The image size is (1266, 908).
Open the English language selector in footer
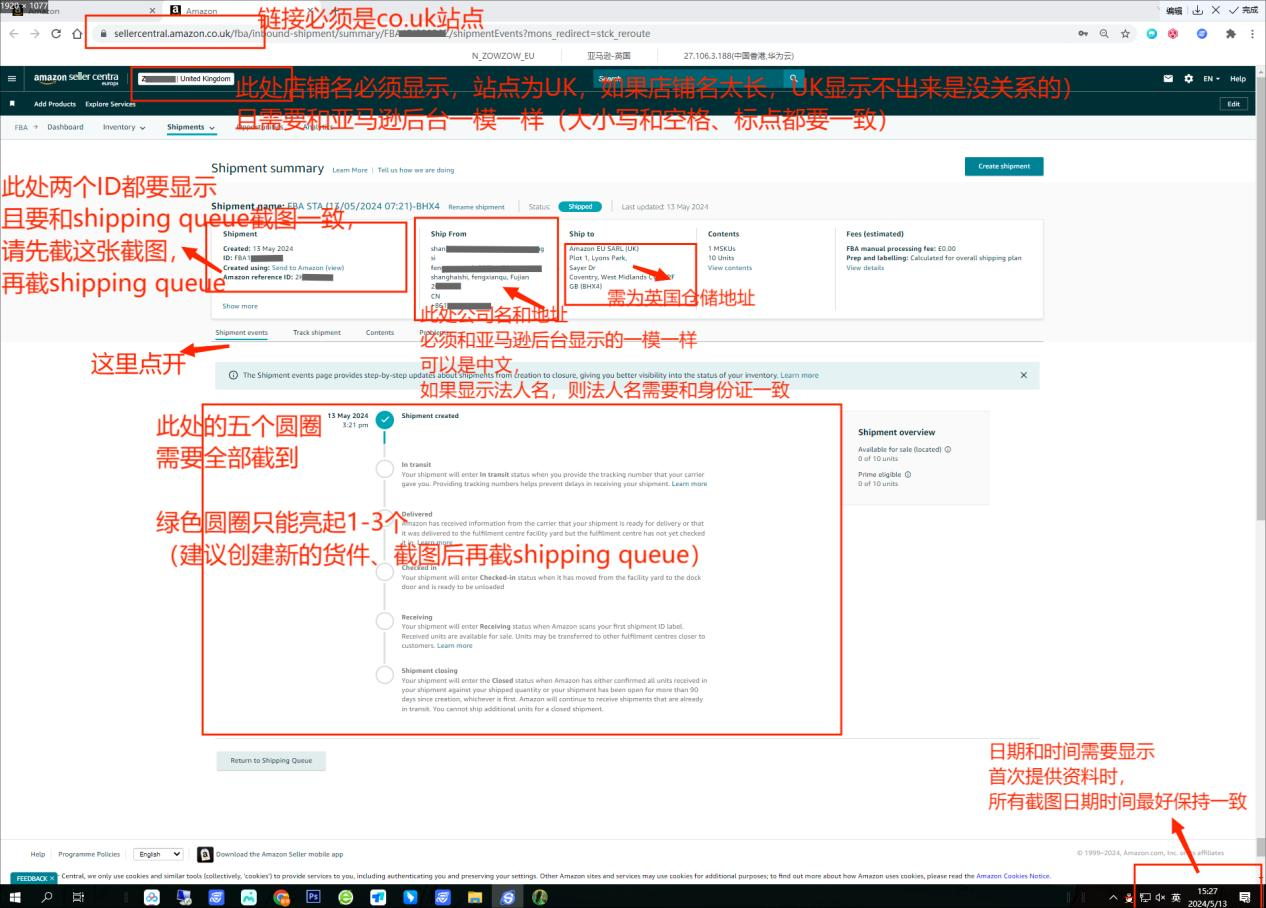[159, 854]
